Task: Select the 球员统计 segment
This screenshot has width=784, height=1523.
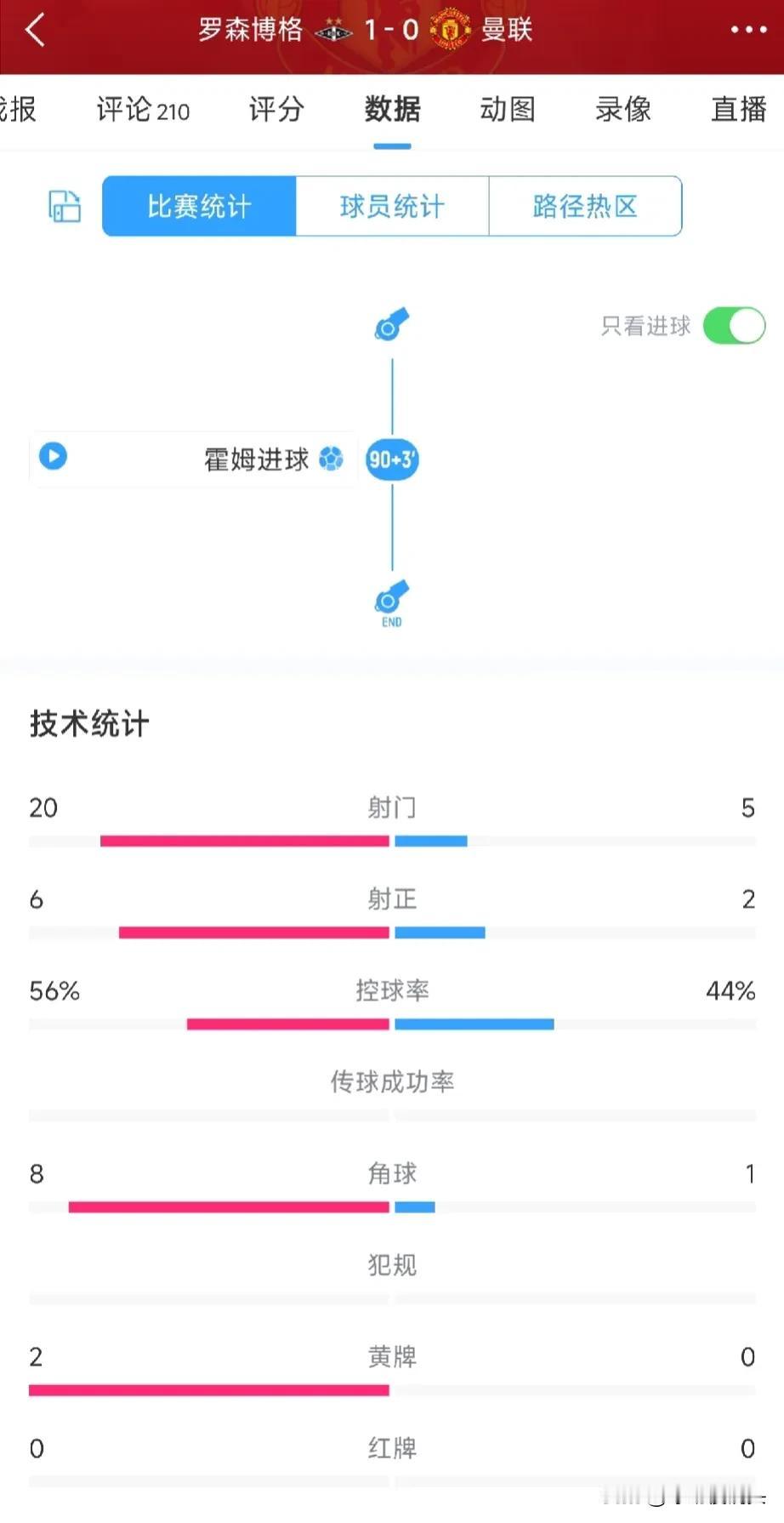Action: pyautogui.click(x=392, y=206)
